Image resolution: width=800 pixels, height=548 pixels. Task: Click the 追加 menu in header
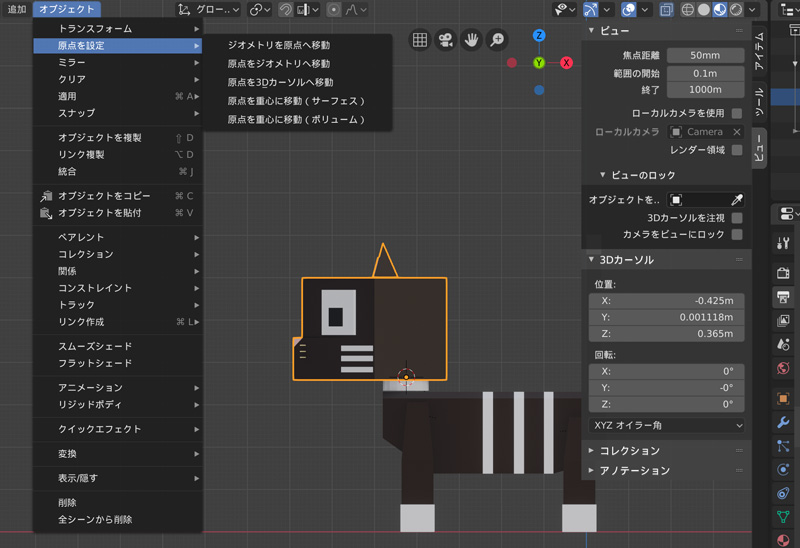pyautogui.click(x=17, y=9)
